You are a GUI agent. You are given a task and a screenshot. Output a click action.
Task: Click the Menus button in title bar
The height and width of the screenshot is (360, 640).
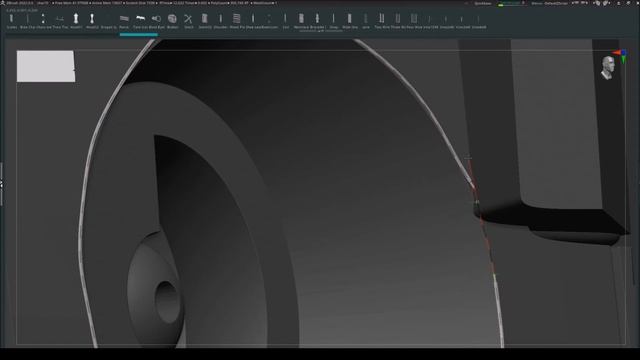537,3
